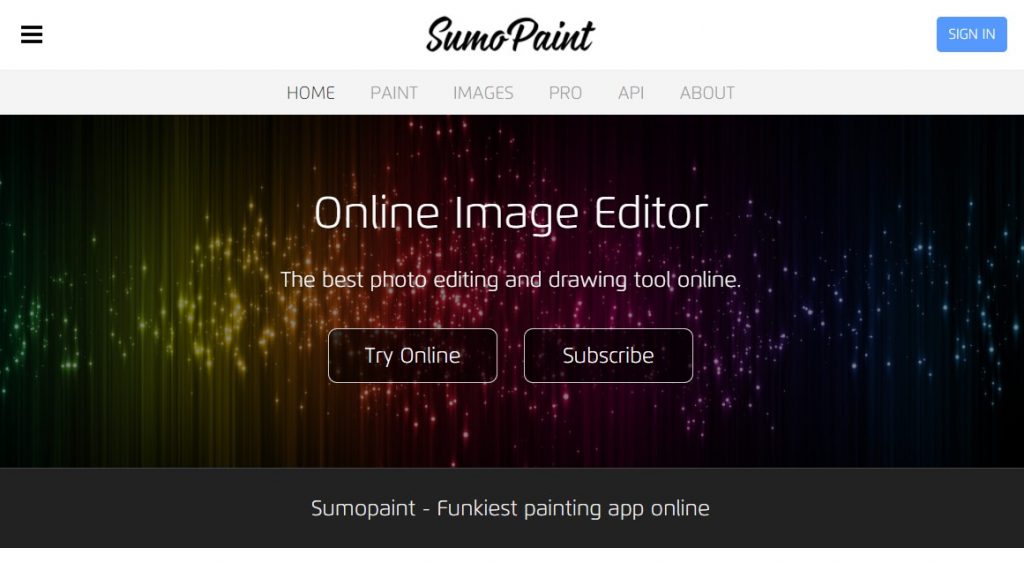
Task: Open the PAINT page from navigation
Action: coord(394,93)
